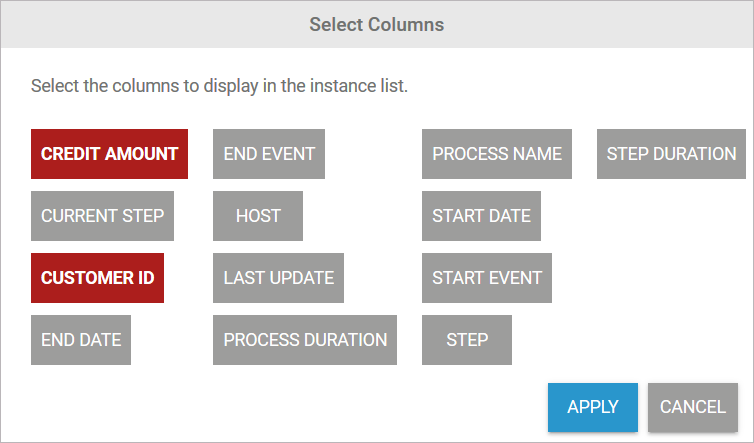This screenshot has height=443, width=754.
Task: Select the START DATE column
Action: 481,216
